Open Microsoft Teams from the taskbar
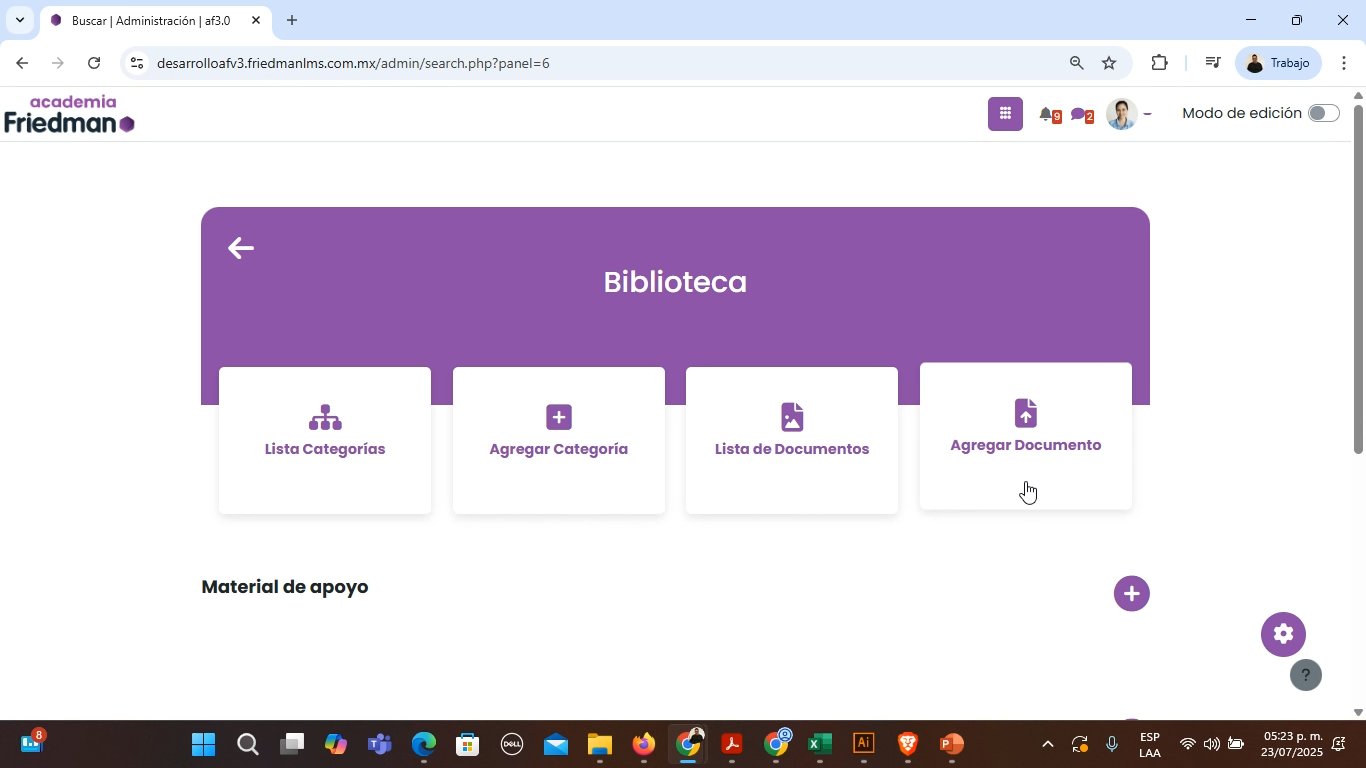 tap(379, 744)
